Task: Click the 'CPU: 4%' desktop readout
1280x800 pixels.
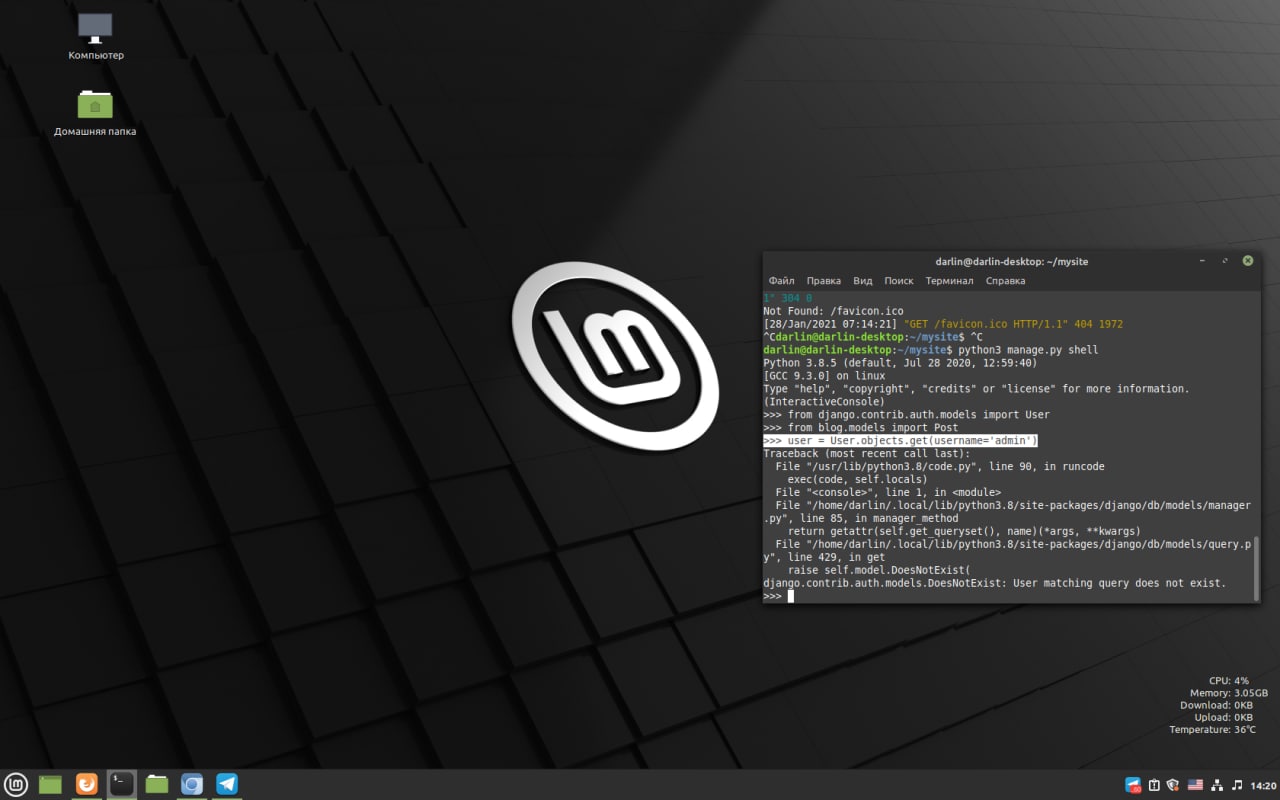Action: 1229,681
